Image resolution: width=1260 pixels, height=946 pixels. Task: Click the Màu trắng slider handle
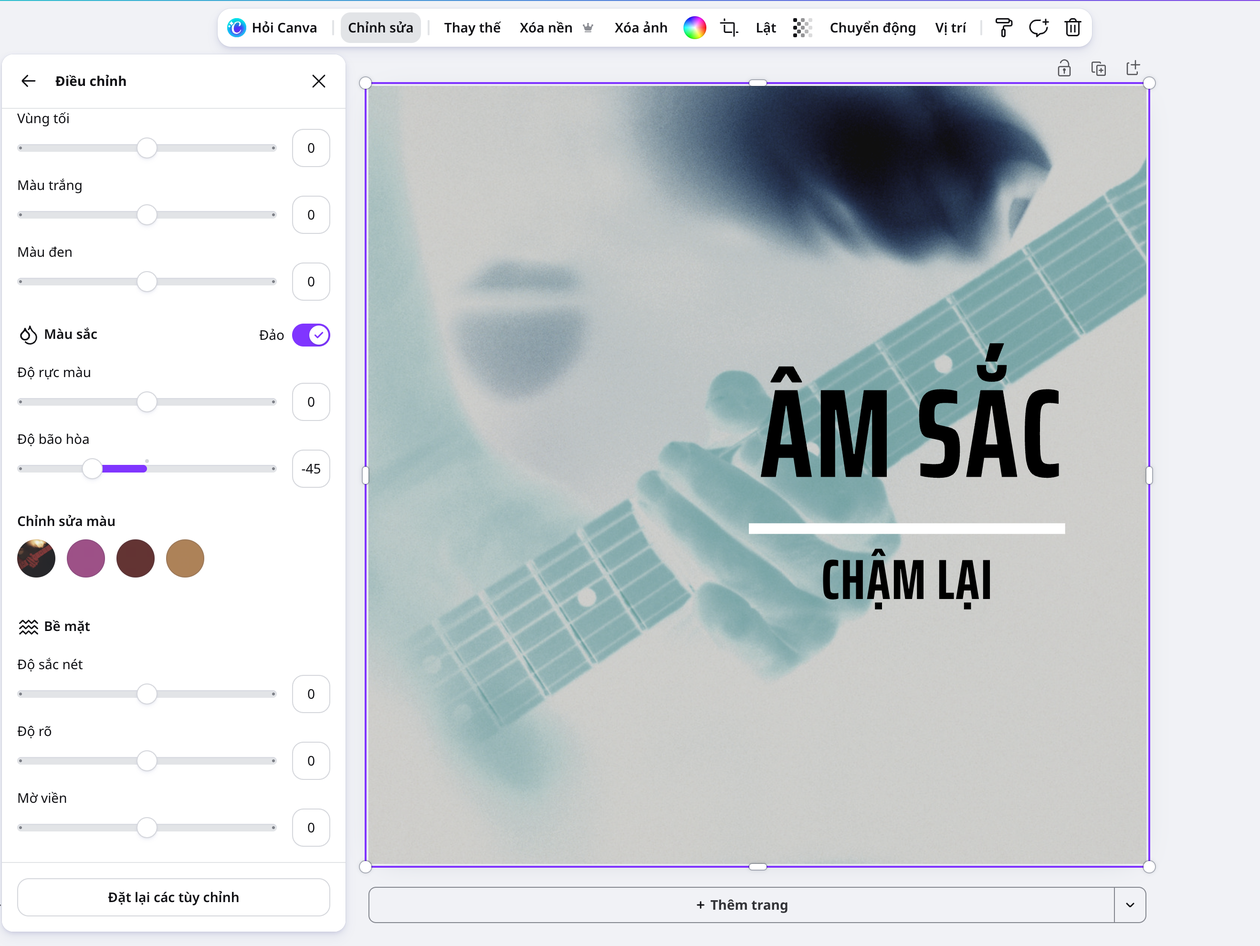[x=147, y=215]
